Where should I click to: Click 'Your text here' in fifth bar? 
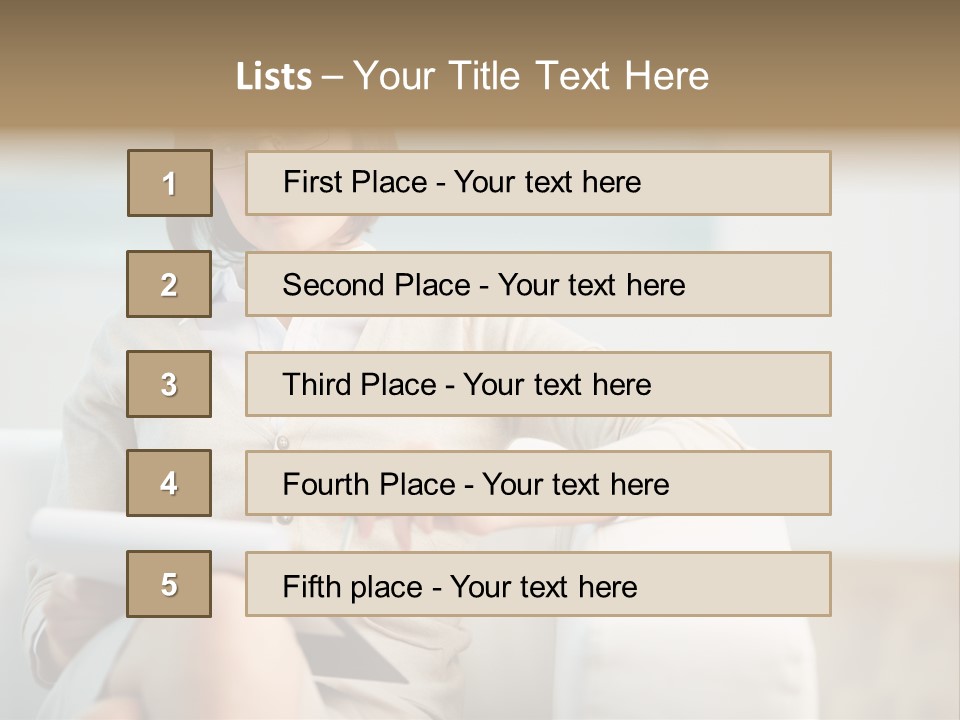543,586
